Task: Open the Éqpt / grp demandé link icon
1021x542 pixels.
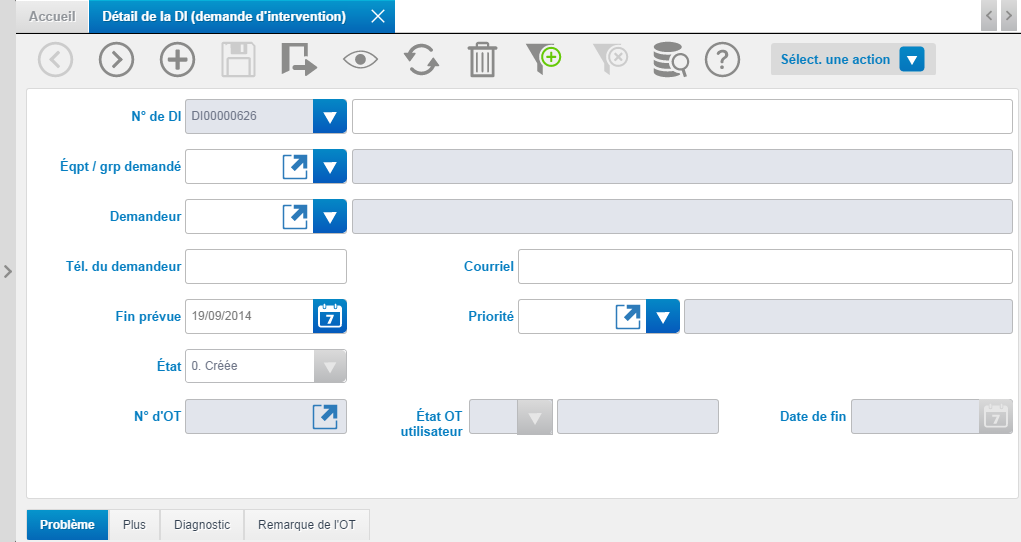Action: coord(295,167)
